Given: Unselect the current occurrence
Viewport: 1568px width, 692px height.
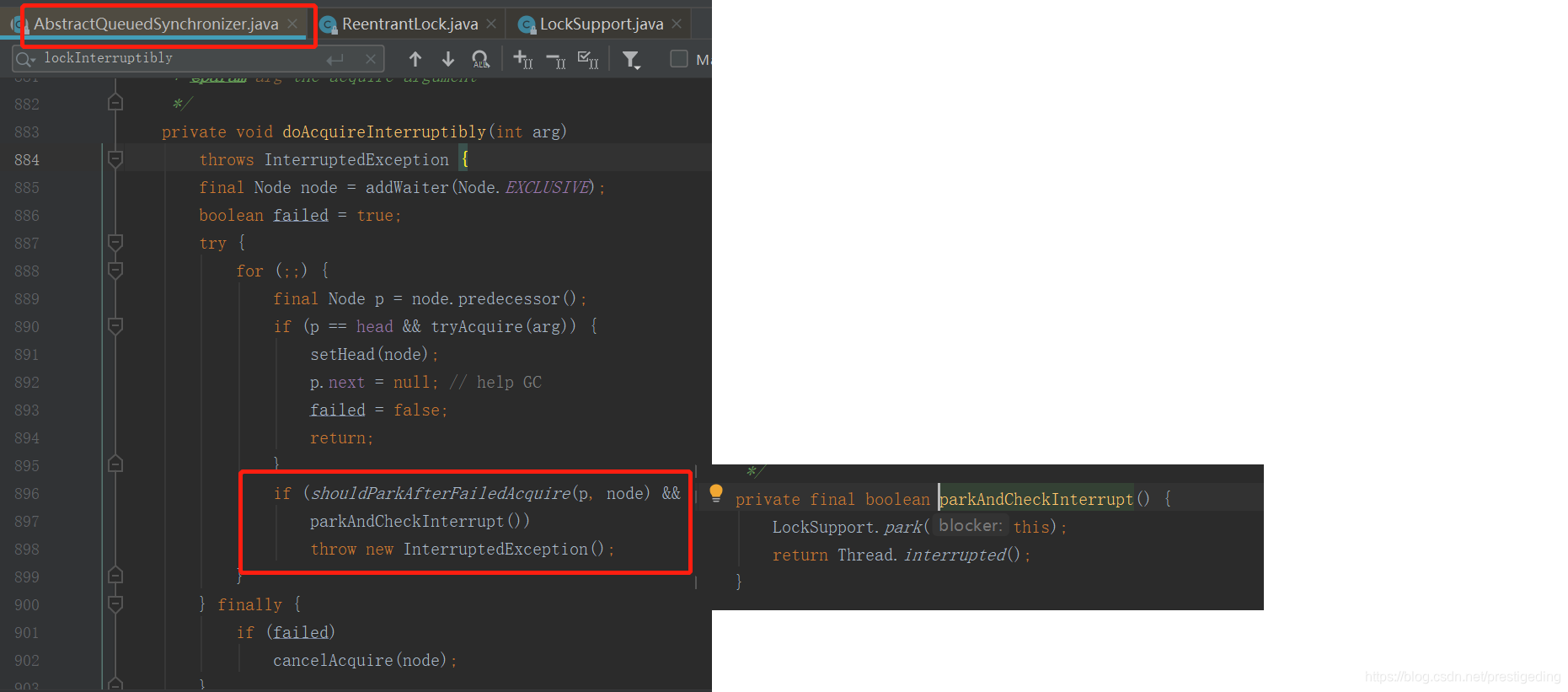Looking at the screenshot, I should click(x=556, y=59).
